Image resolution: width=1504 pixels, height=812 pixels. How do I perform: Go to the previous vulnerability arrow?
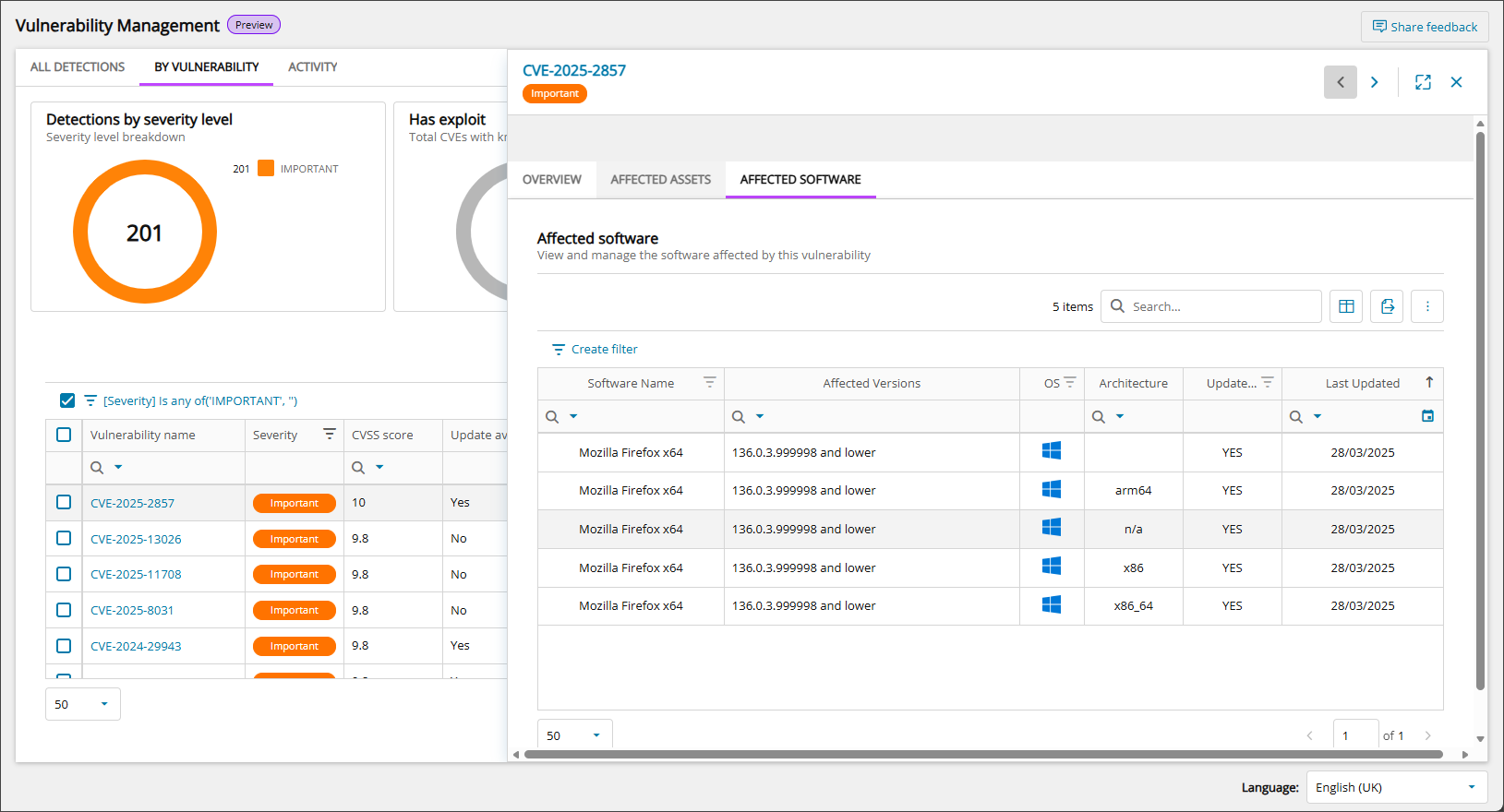[x=1341, y=82]
